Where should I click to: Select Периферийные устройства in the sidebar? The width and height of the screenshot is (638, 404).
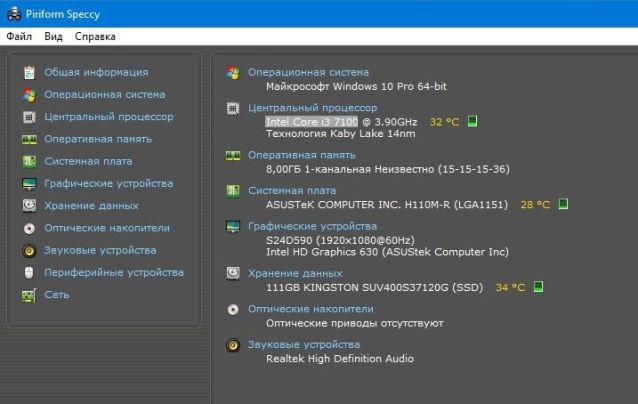(x=114, y=273)
